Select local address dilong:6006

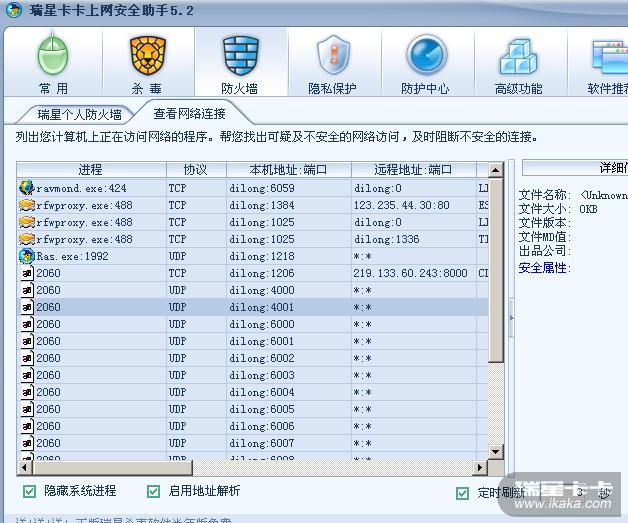coord(262,426)
